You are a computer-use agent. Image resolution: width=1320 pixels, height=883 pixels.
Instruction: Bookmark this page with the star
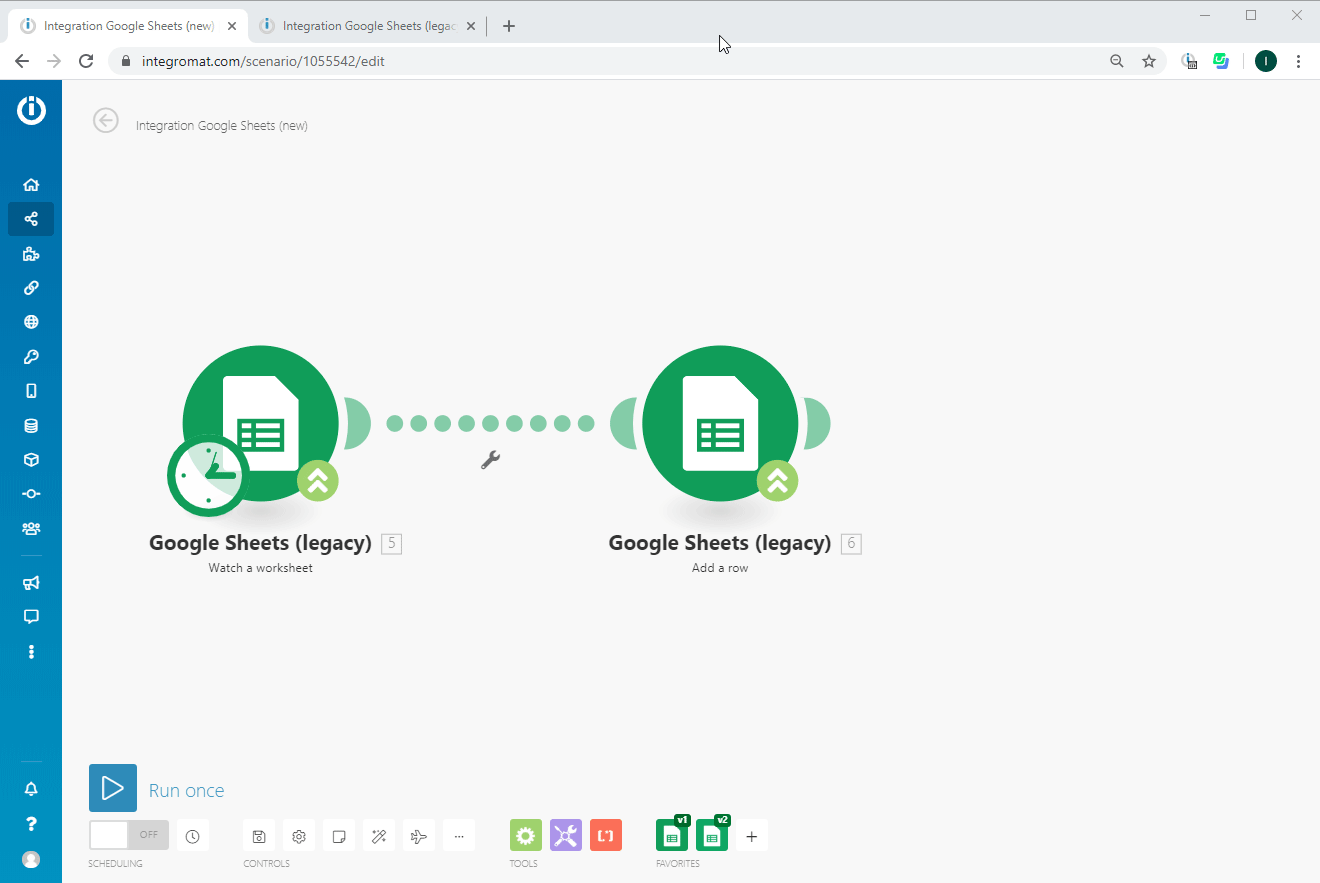pos(1149,61)
